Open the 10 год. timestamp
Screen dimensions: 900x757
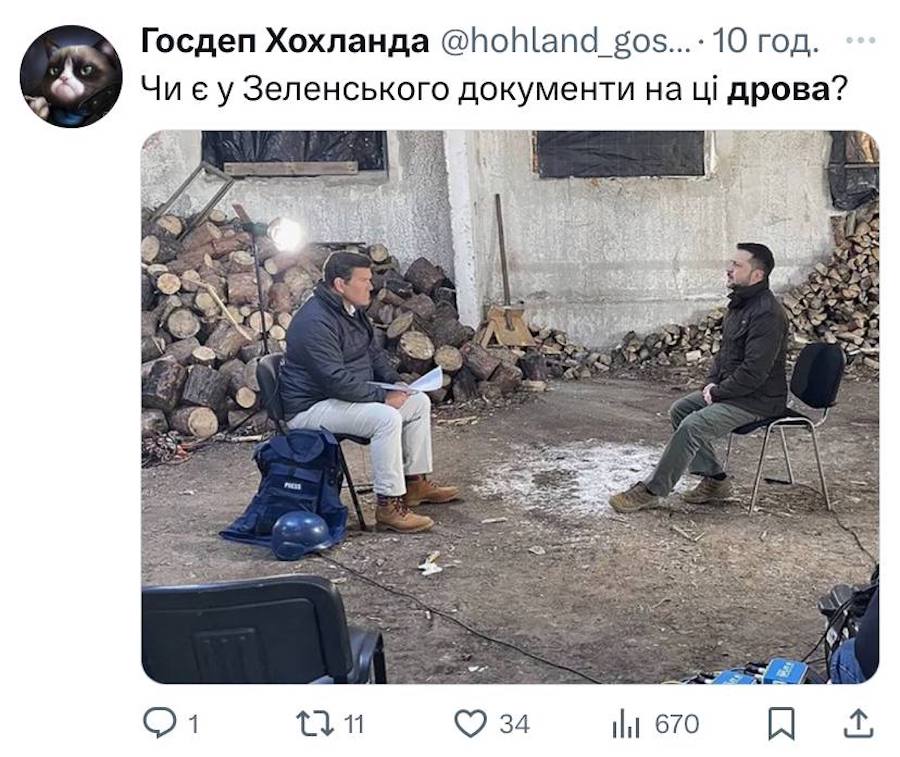765,41
